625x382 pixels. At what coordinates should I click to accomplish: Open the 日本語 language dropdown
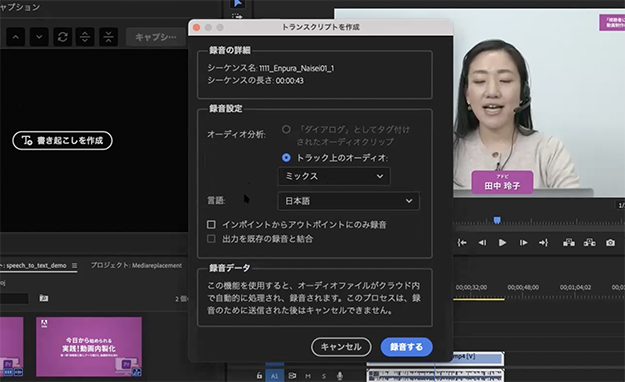tap(348, 201)
